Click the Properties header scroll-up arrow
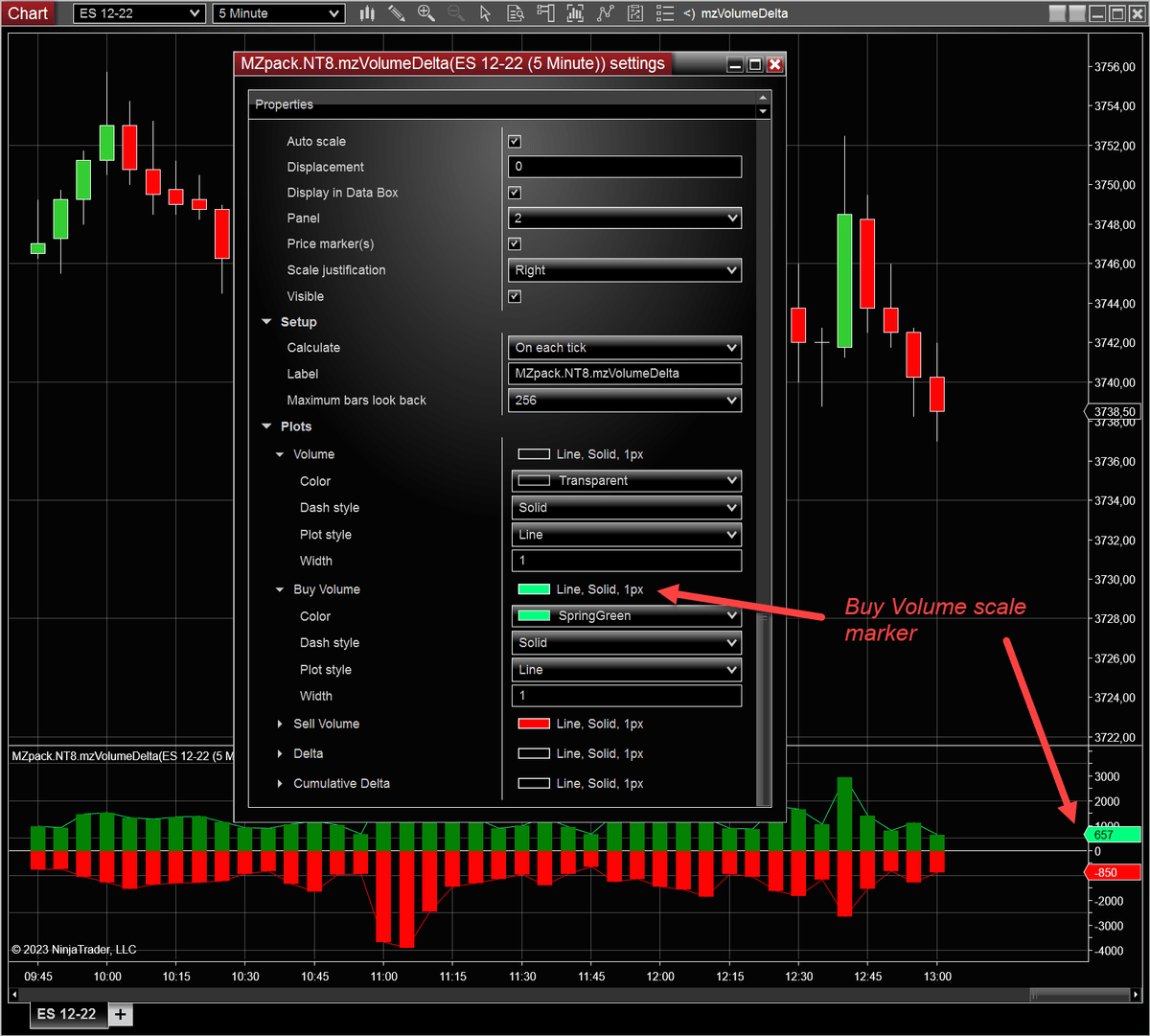 tap(763, 98)
